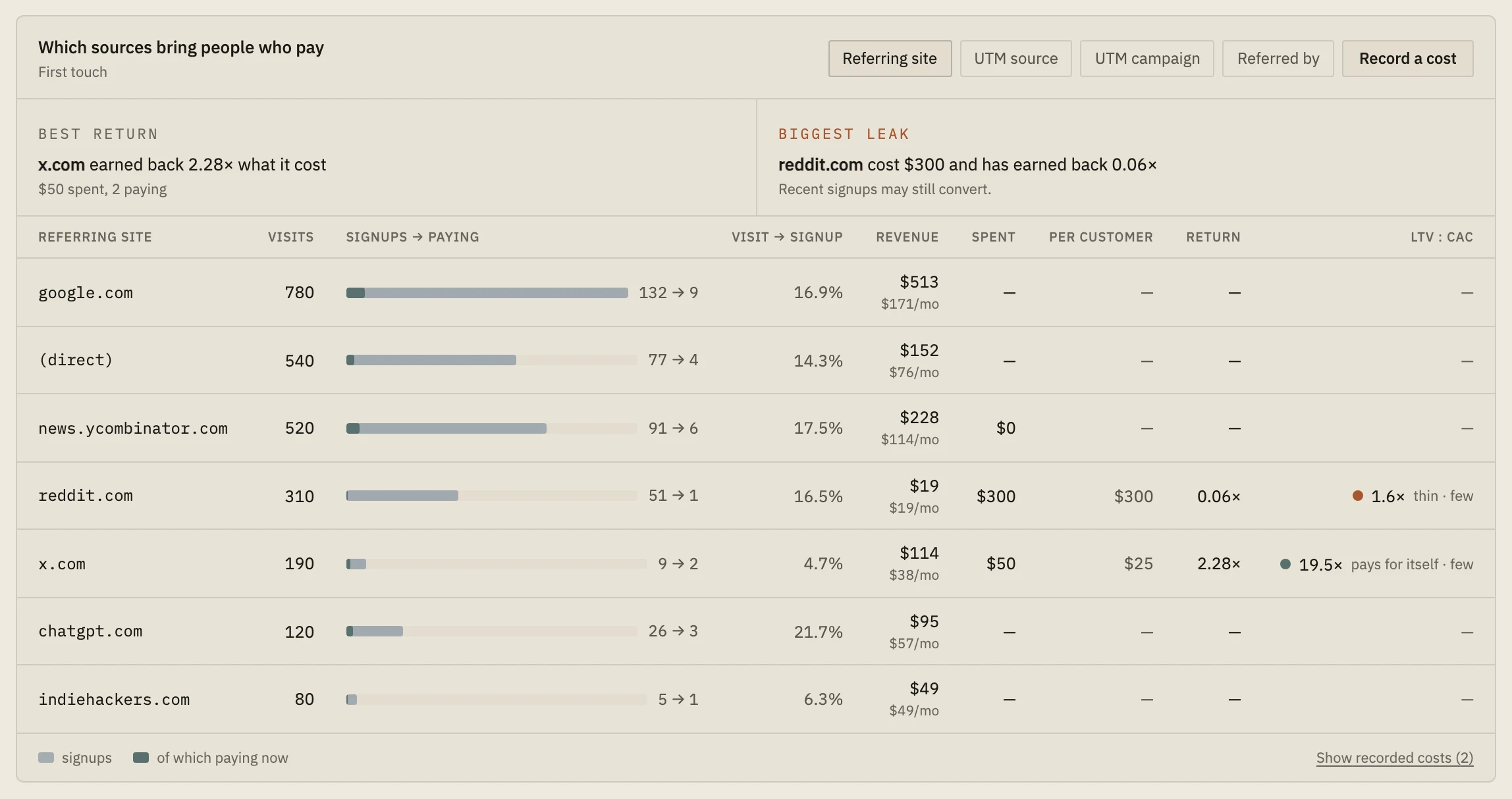The width and height of the screenshot is (1512, 799).
Task: Click the 0.06× return value
Action: 1218,496
